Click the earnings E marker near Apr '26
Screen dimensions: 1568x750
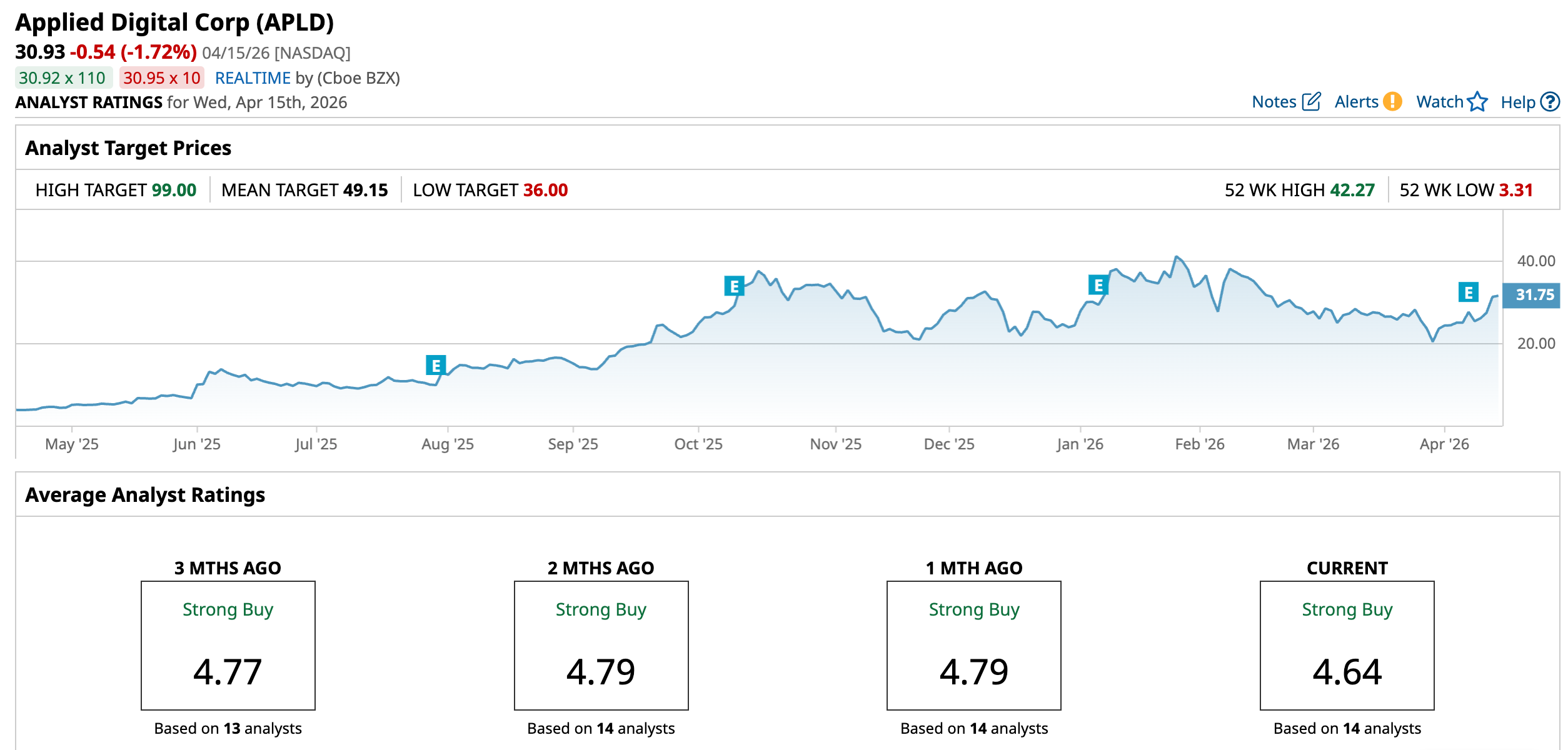[1468, 292]
